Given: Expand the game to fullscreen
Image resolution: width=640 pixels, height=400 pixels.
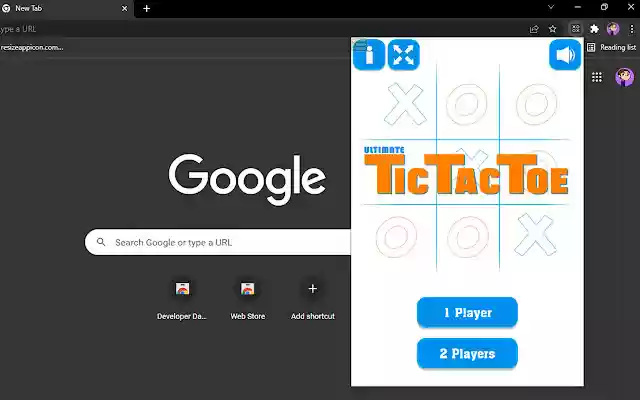Looking at the screenshot, I should tap(403, 55).
